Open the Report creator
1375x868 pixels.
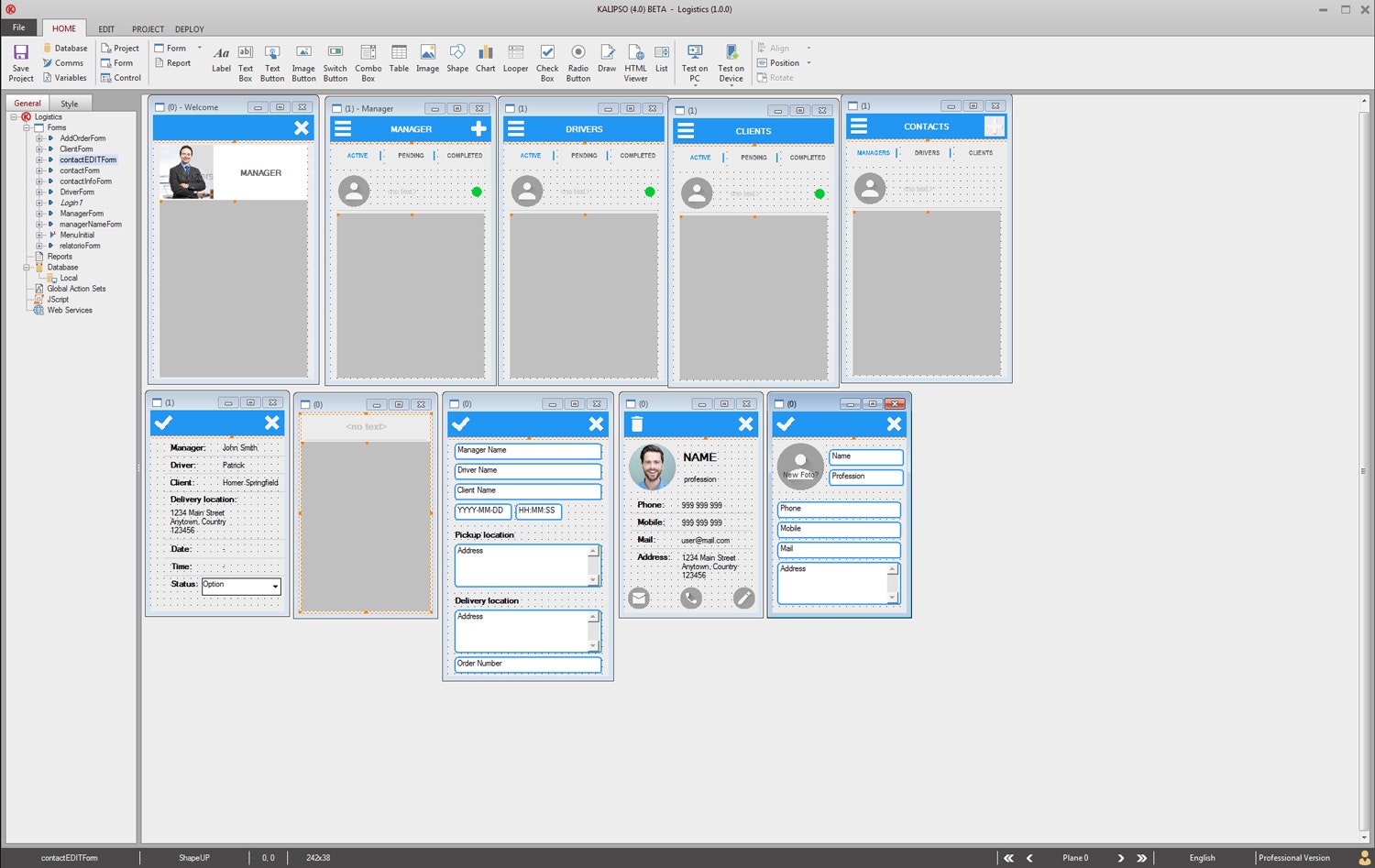(x=173, y=62)
